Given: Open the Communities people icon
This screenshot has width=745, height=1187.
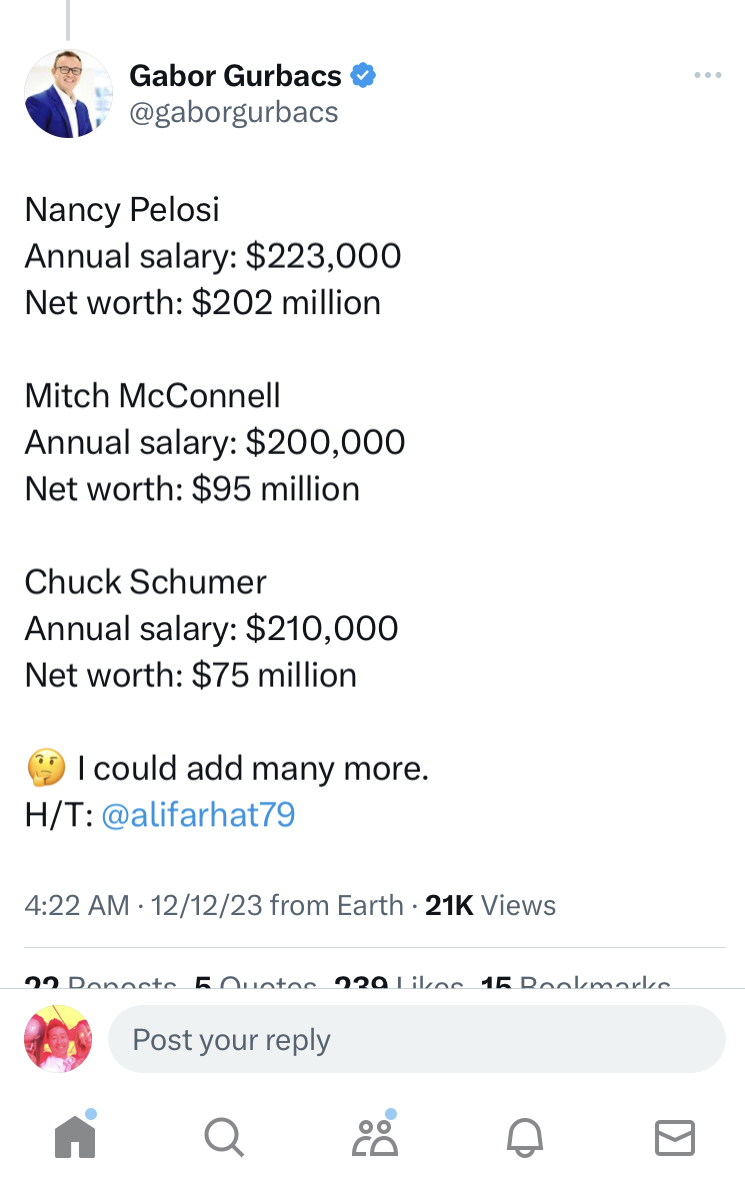Looking at the screenshot, I should coord(375,1137).
